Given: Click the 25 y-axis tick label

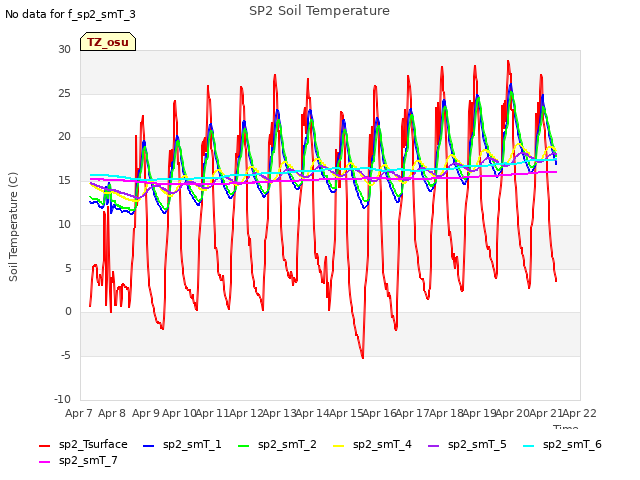Looking at the screenshot, I should [64, 93].
